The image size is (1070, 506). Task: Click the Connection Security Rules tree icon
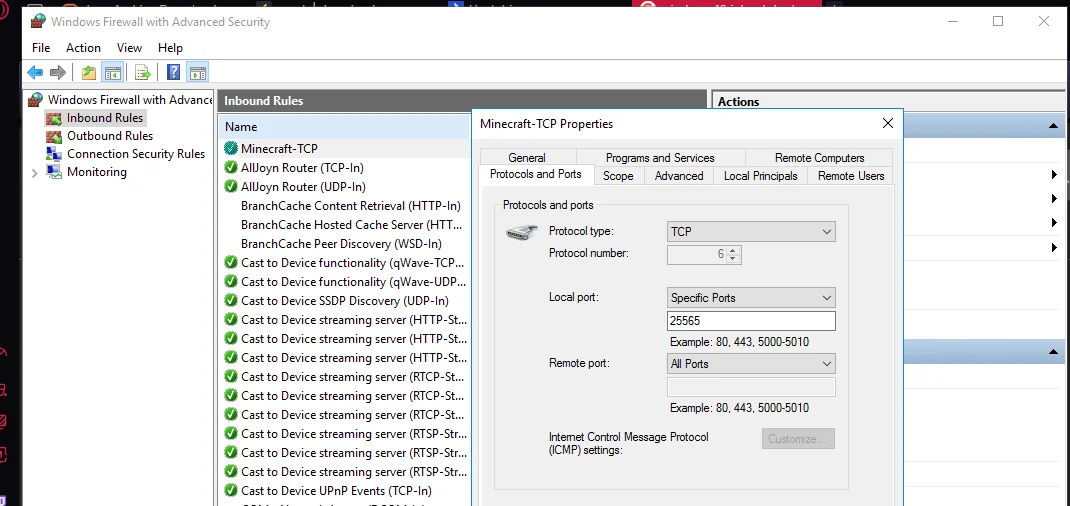pos(54,153)
